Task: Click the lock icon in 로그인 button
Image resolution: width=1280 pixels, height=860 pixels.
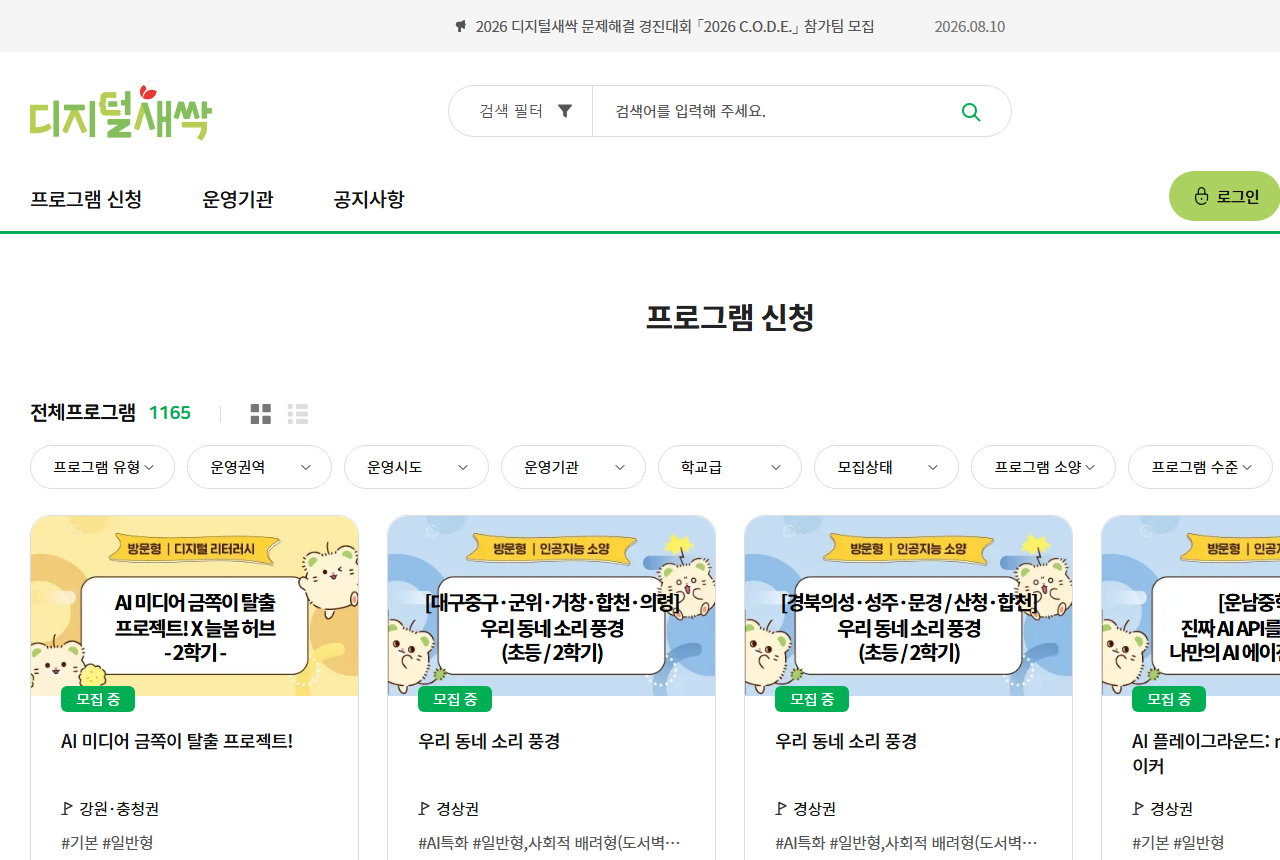Action: point(1201,196)
